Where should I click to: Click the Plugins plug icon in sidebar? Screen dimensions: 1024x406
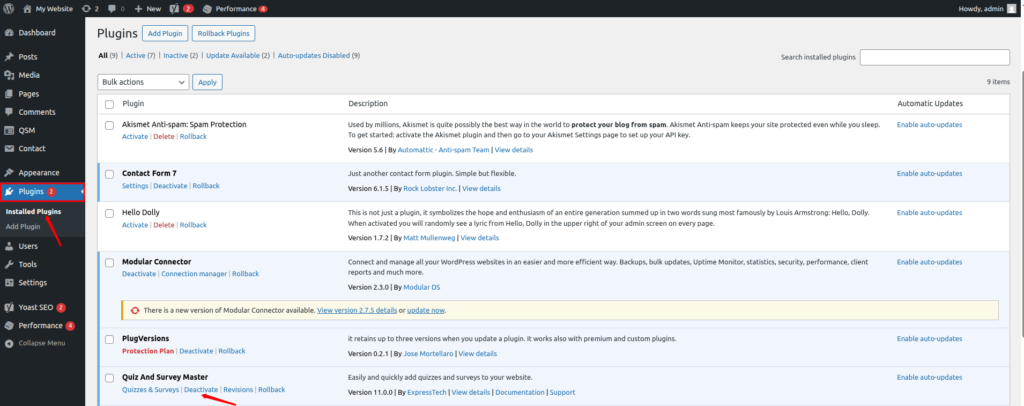coord(9,191)
